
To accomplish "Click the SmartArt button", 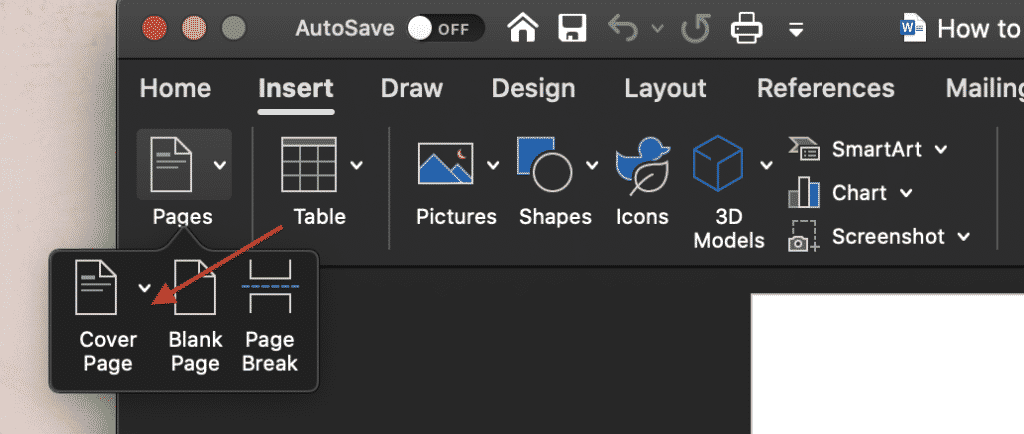I will pyautogui.click(x=868, y=150).
